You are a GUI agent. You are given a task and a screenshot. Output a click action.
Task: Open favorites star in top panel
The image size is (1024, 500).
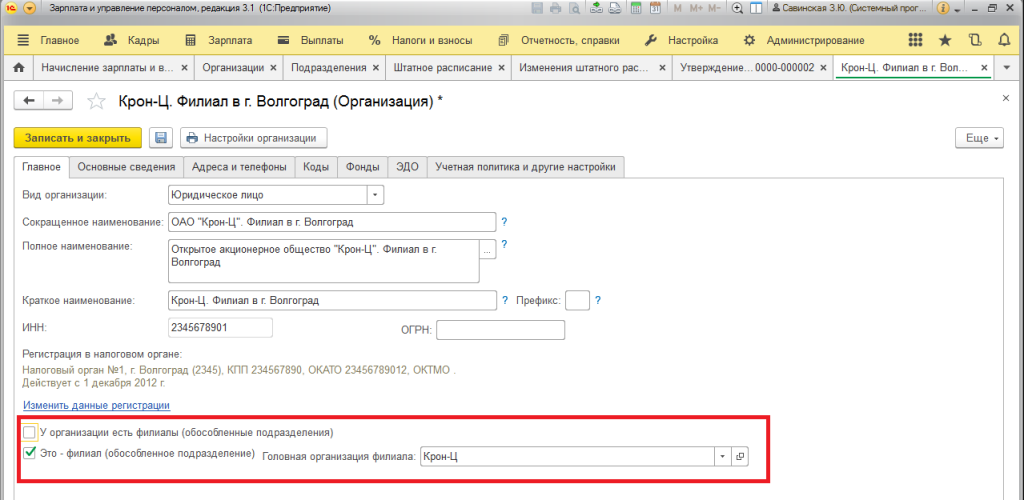(945, 41)
